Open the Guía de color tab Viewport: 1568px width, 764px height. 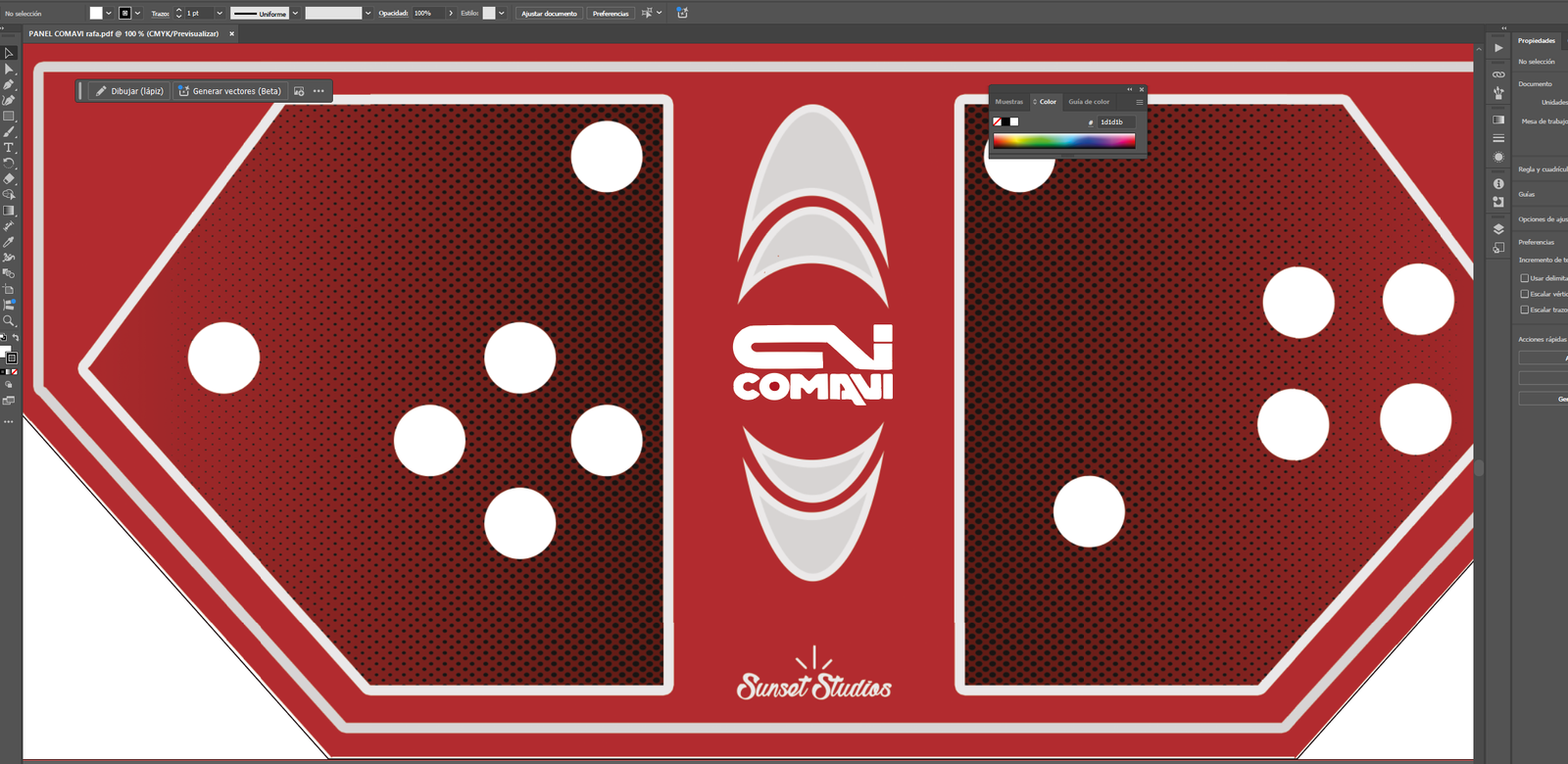tap(1089, 102)
